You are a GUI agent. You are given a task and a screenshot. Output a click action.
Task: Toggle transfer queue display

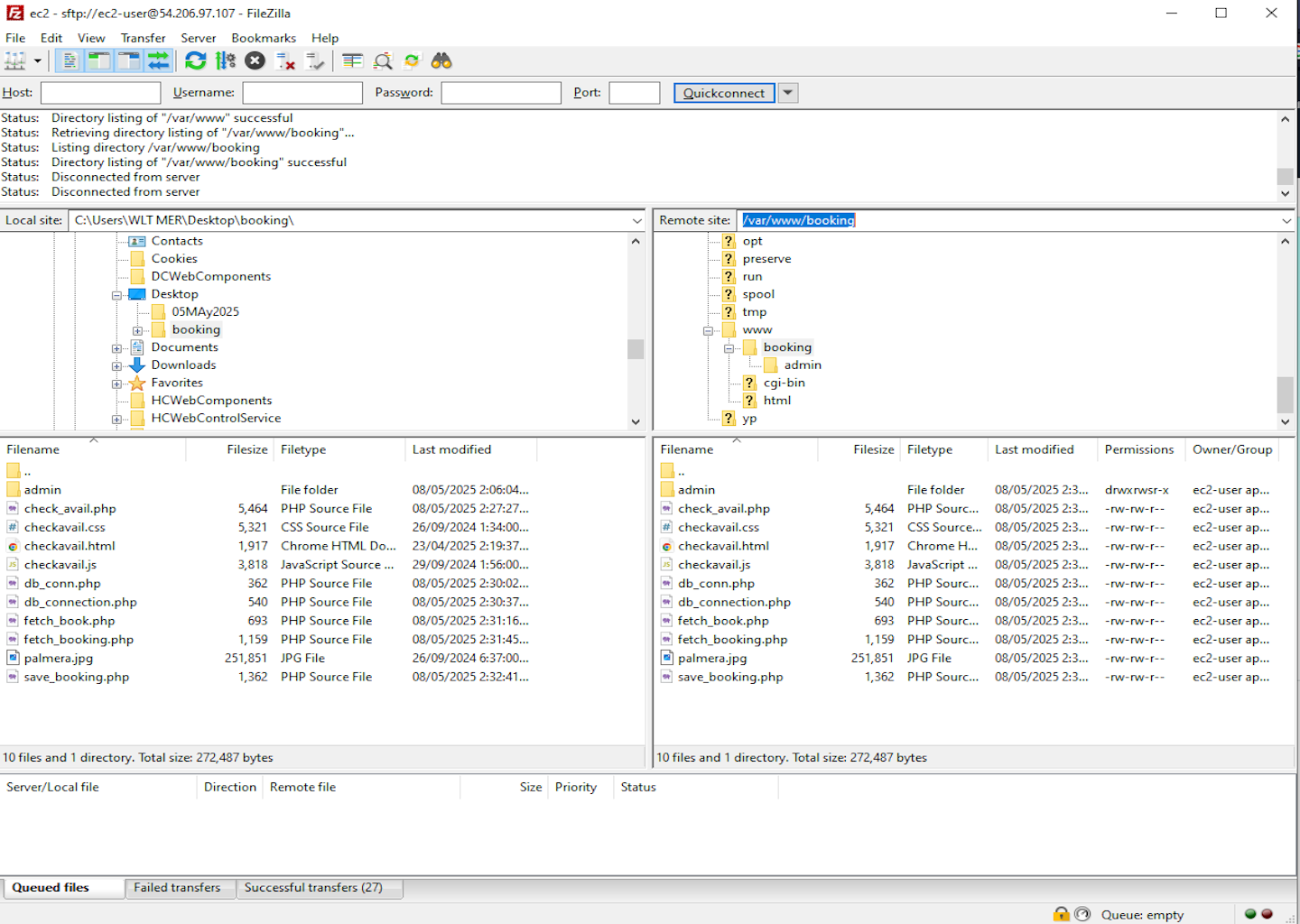click(158, 61)
